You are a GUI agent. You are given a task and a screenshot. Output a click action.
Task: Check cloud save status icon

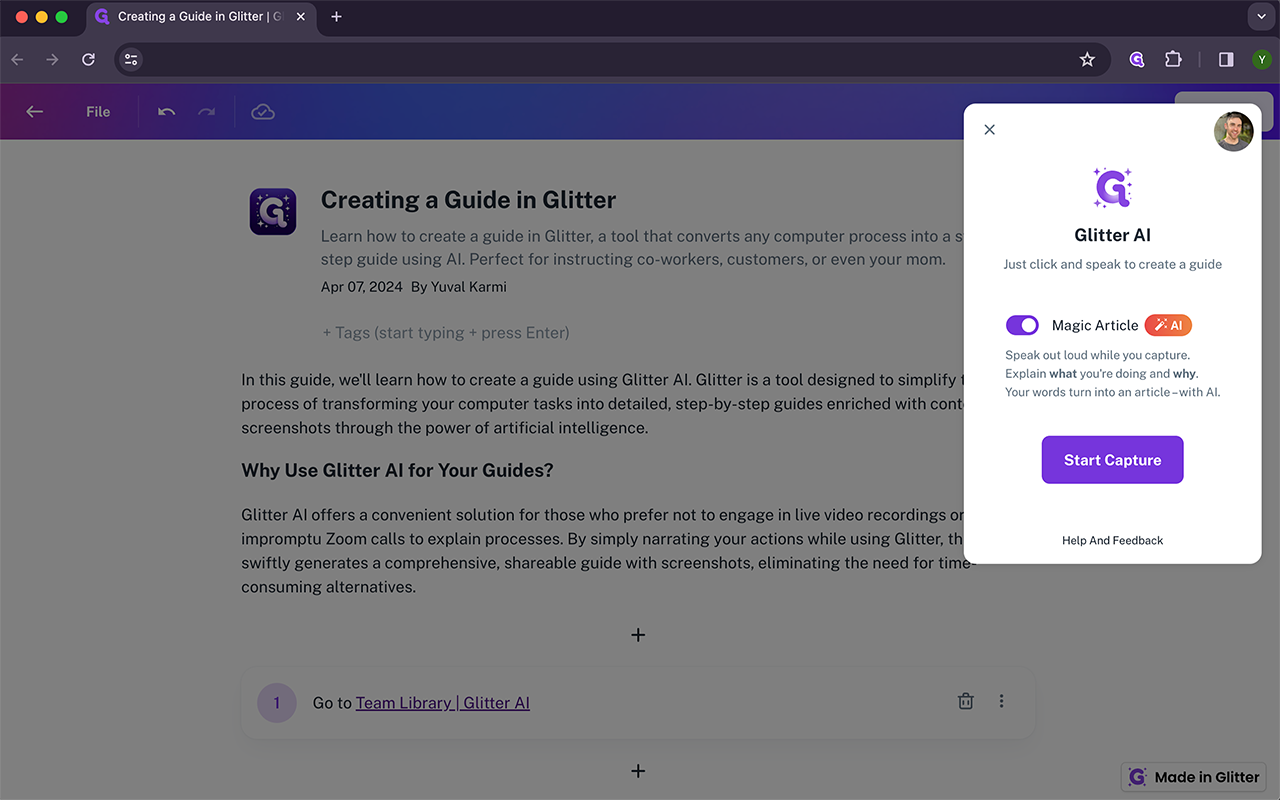[263, 112]
